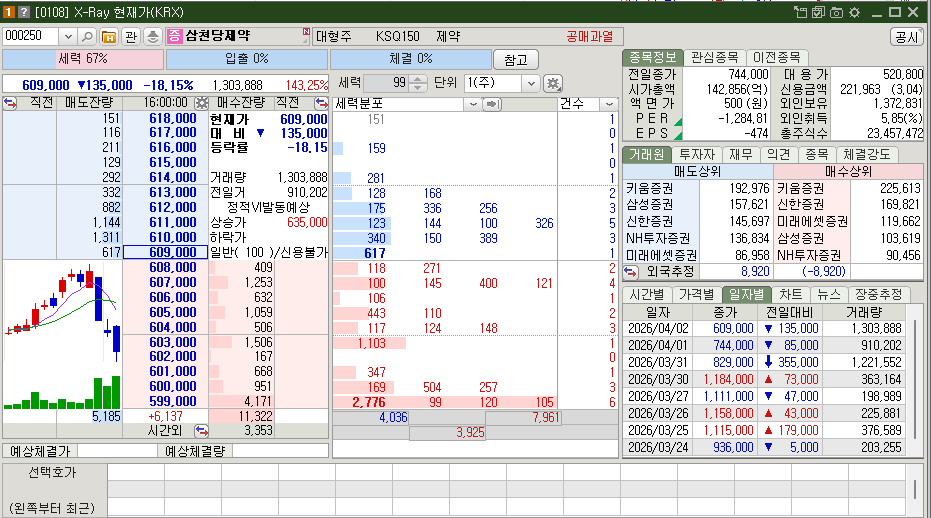931x518 pixels.
Task: Click swap arrows icon left of 외국추정
Action: [631, 271]
